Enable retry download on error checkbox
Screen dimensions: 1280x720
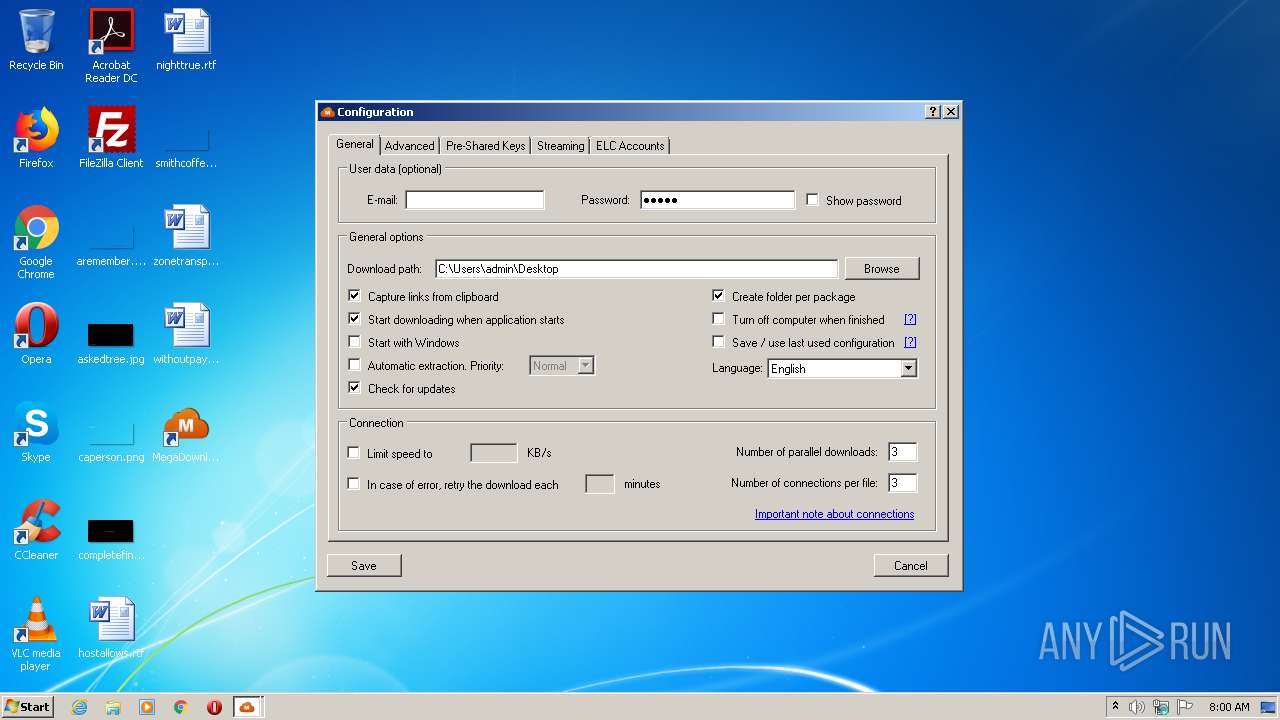click(x=354, y=484)
